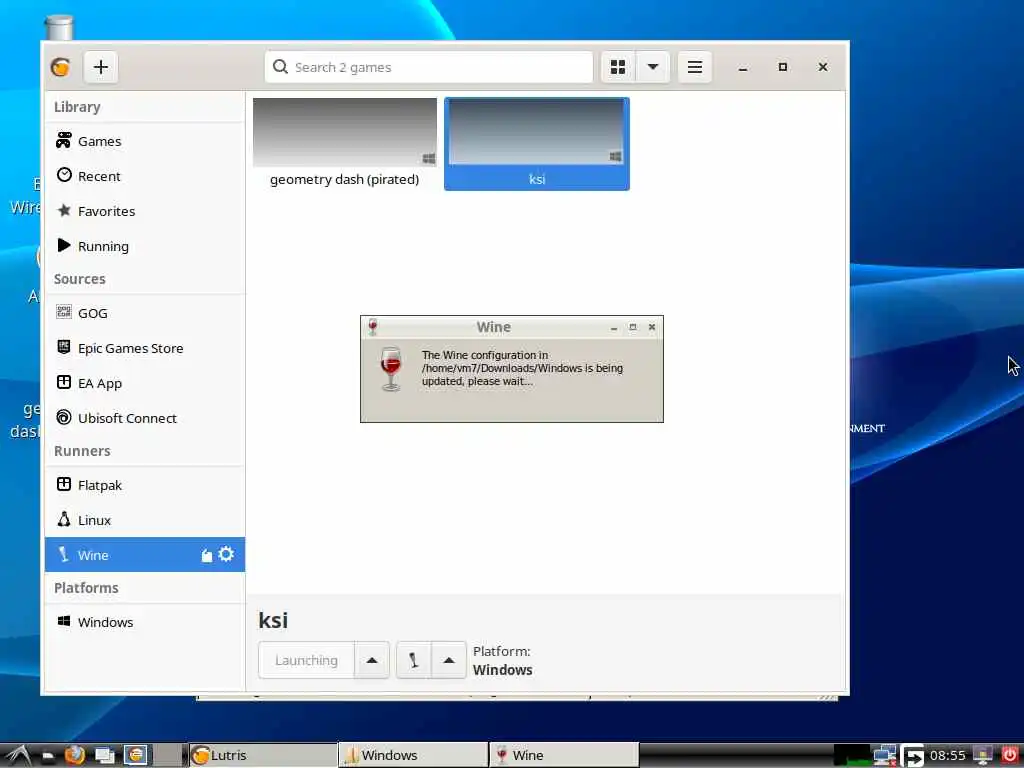Add a new game with the plus button
Image resolution: width=1024 pixels, height=768 pixels.
pos(101,67)
